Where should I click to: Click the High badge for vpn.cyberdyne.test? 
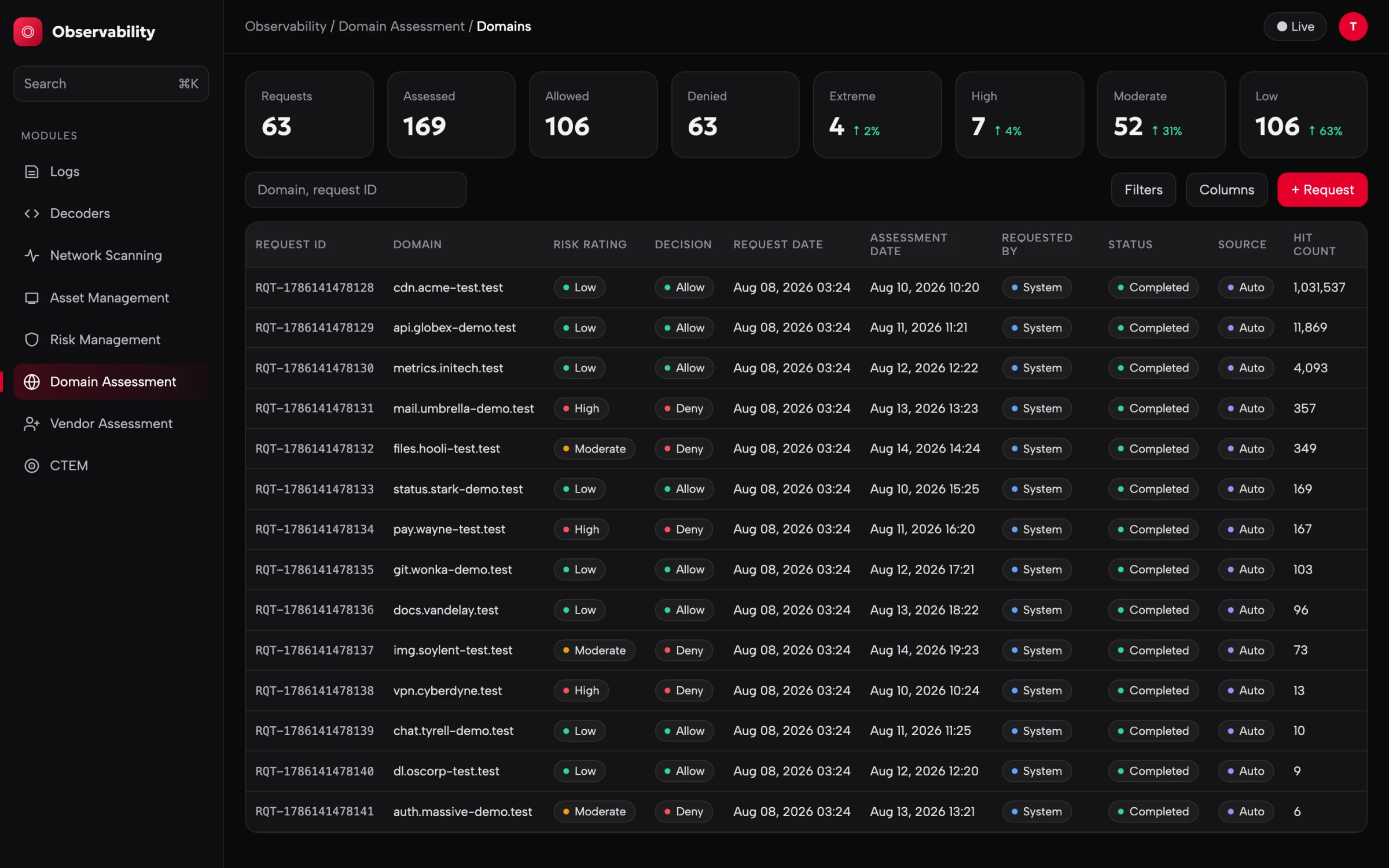(580, 691)
